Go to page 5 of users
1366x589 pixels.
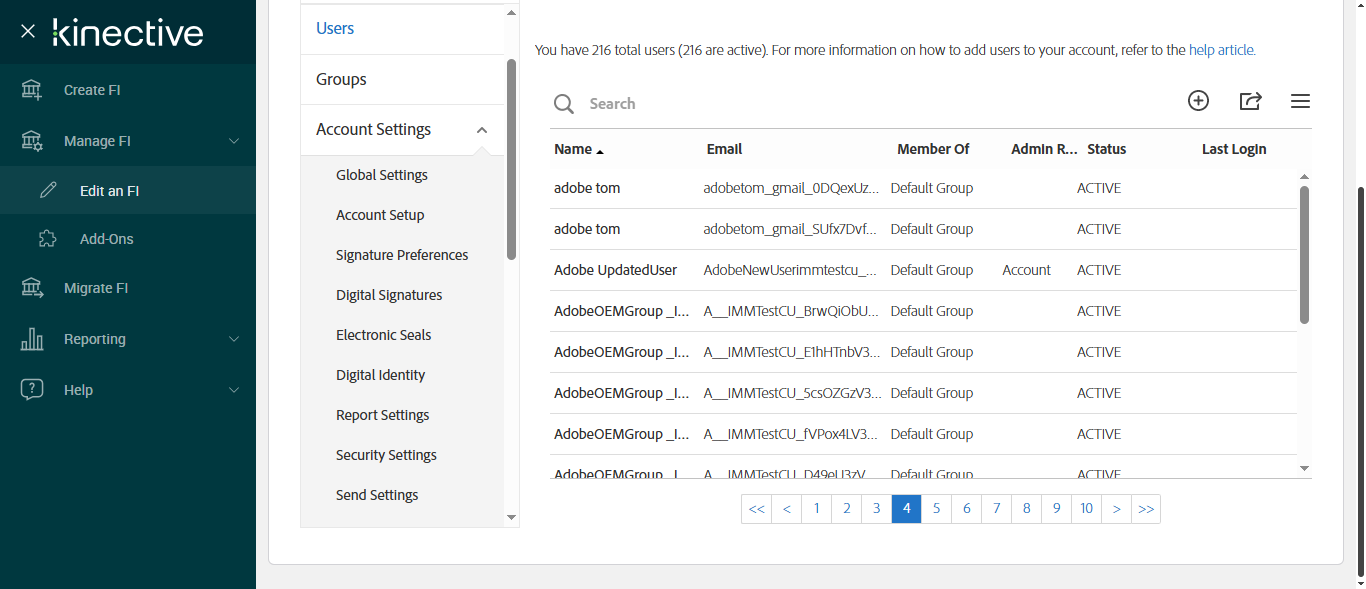point(936,509)
